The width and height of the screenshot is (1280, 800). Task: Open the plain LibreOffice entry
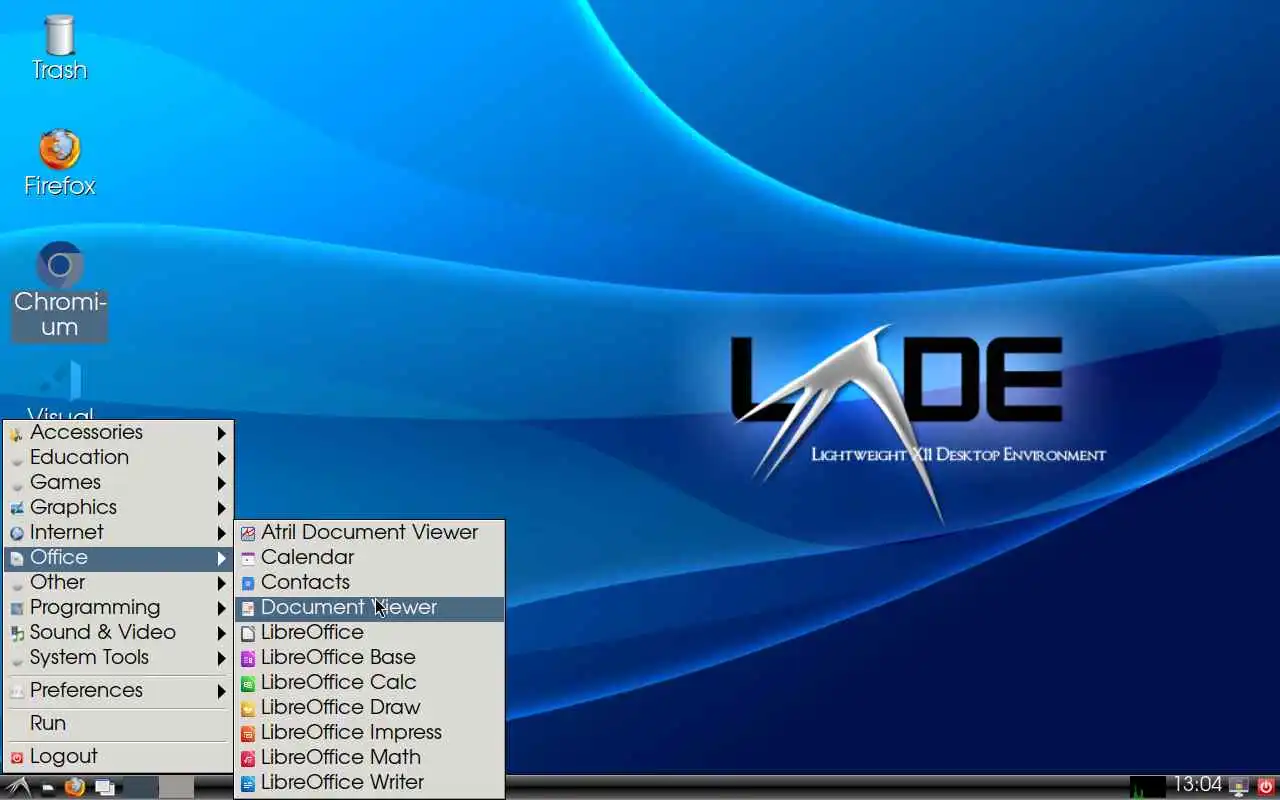369,633
